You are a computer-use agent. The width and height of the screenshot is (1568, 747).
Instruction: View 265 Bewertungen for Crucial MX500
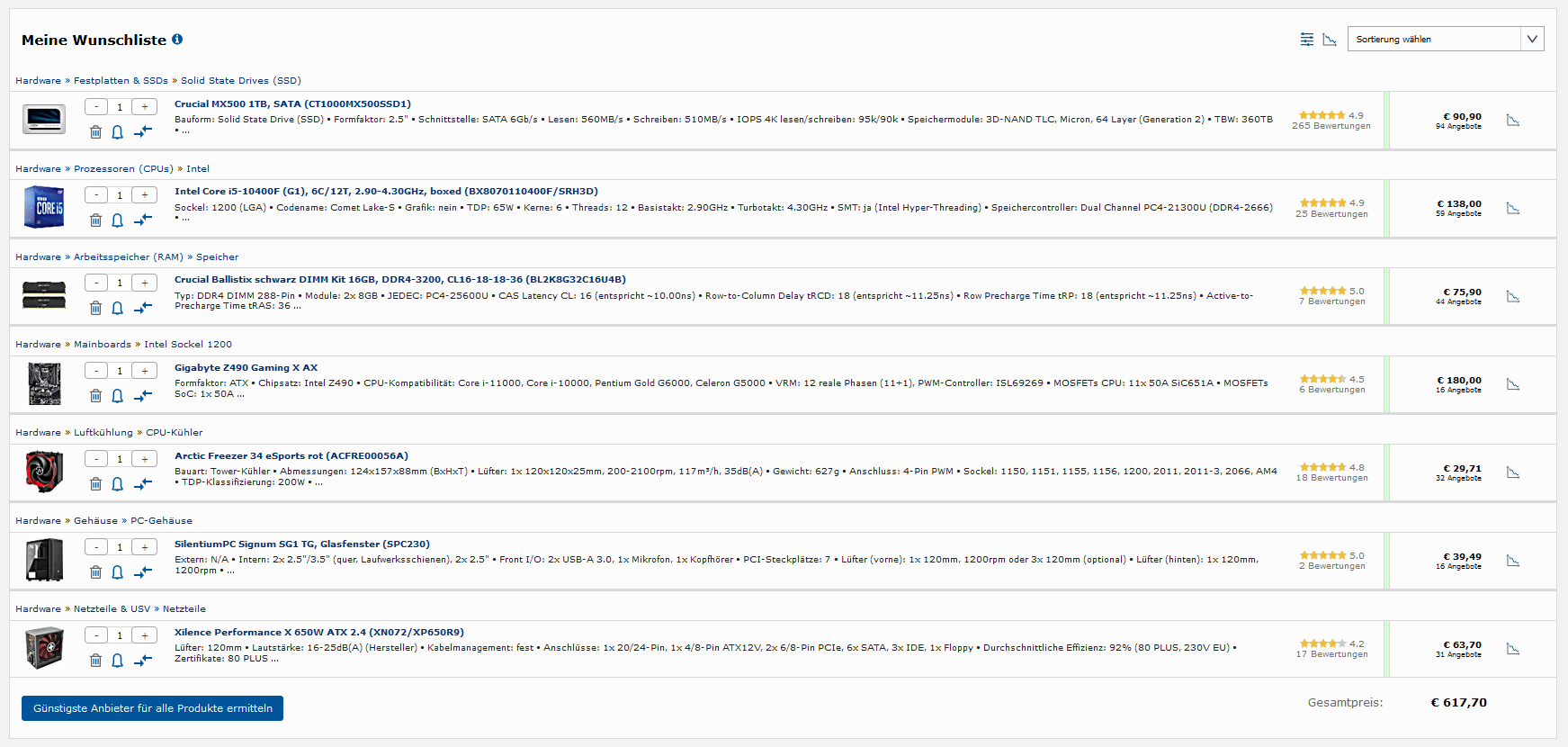tap(1331, 126)
